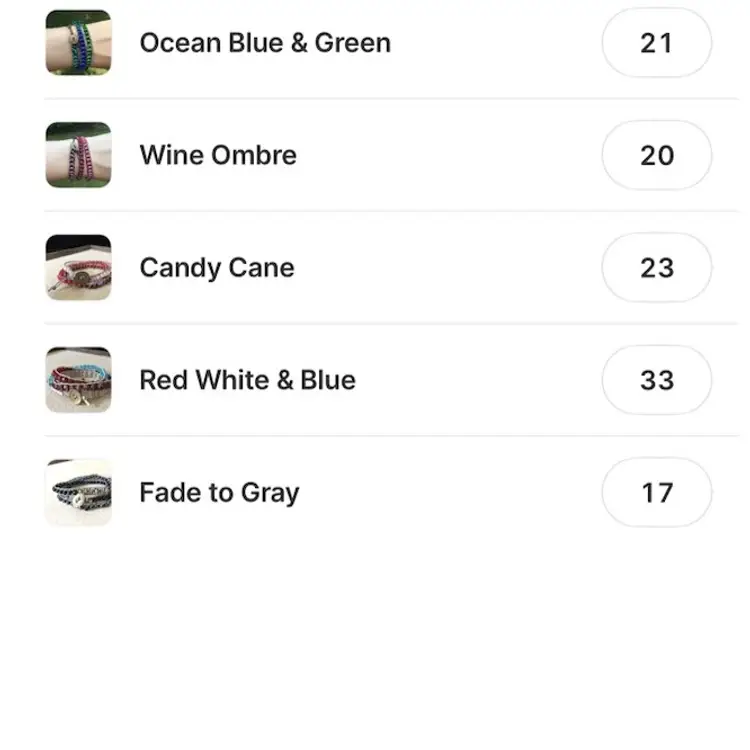The width and height of the screenshot is (750, 750).
Task: Select the Candy Cane title text
Action: click(x=217, y=267)
